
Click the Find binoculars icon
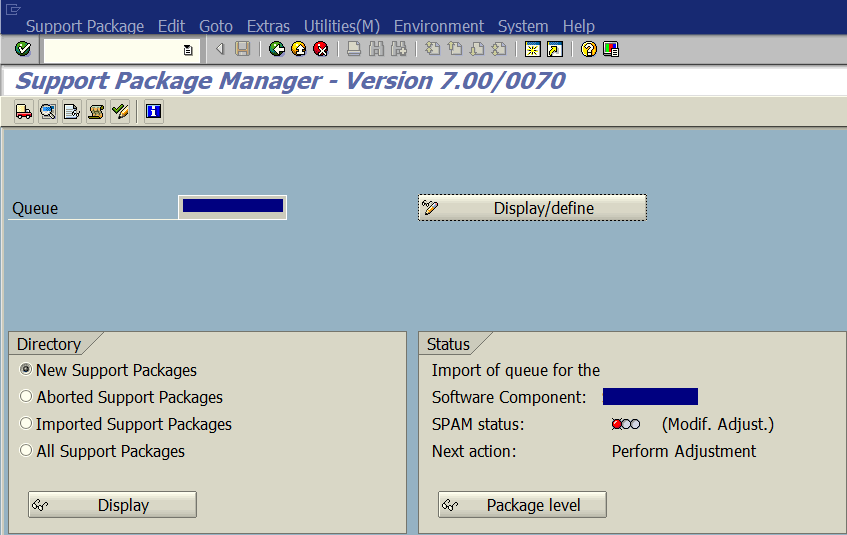[x=377, y=49]
